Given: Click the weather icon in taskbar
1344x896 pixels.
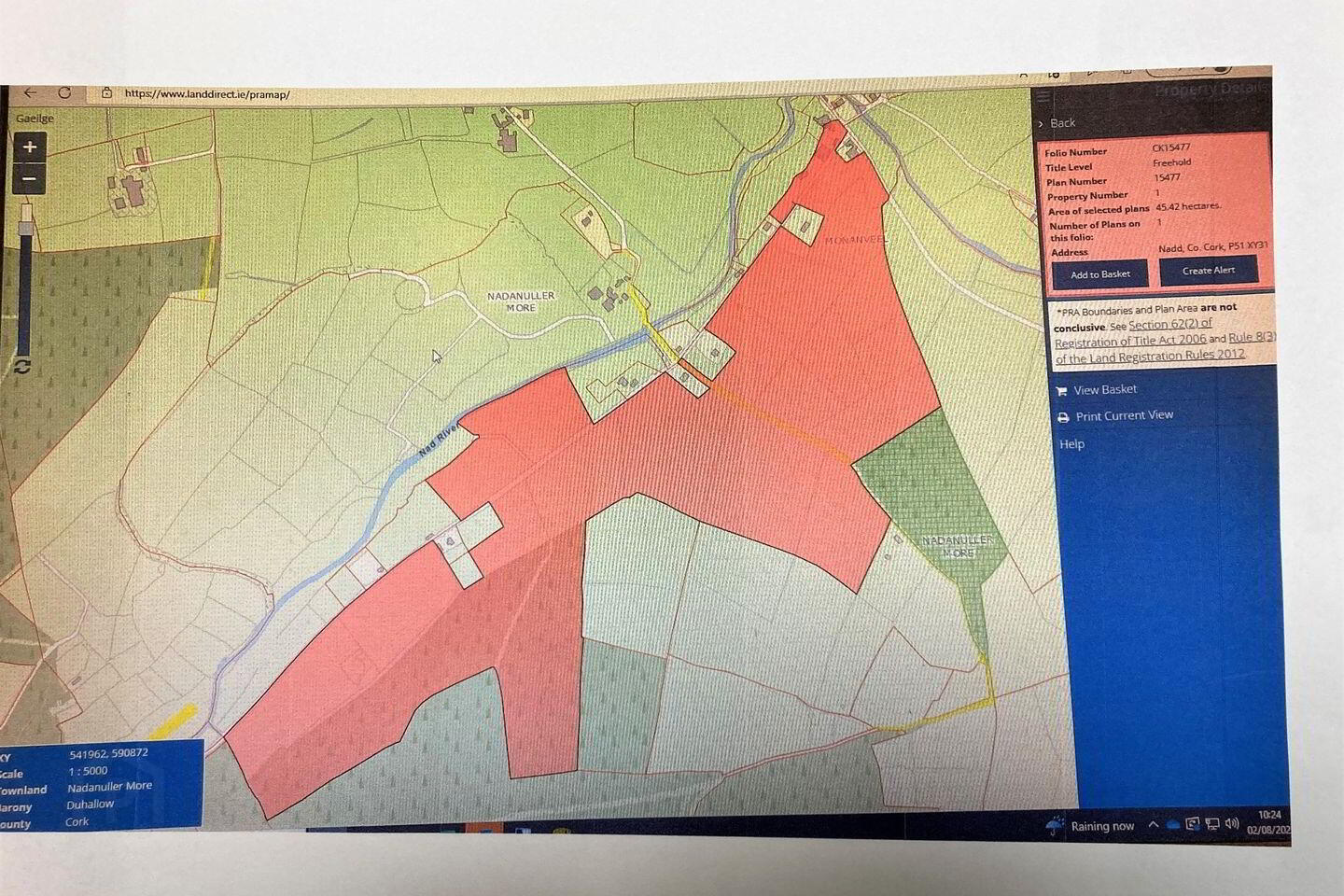Looking at the screenshot, I should [x=1055, y=826].
